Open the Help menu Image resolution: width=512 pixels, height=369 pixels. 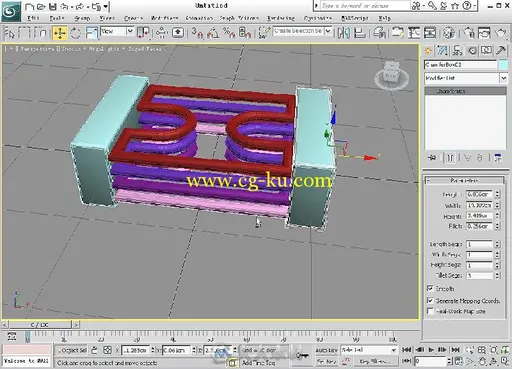point(384,18)
